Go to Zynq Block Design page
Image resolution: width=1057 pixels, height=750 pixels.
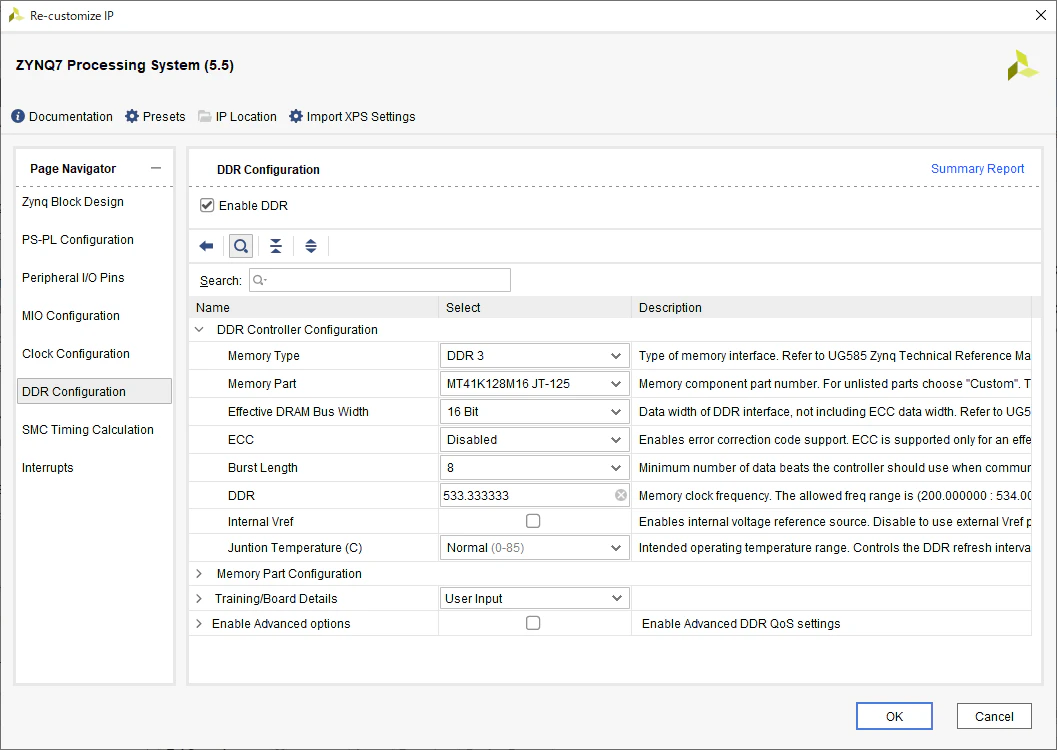click(73, 201)
